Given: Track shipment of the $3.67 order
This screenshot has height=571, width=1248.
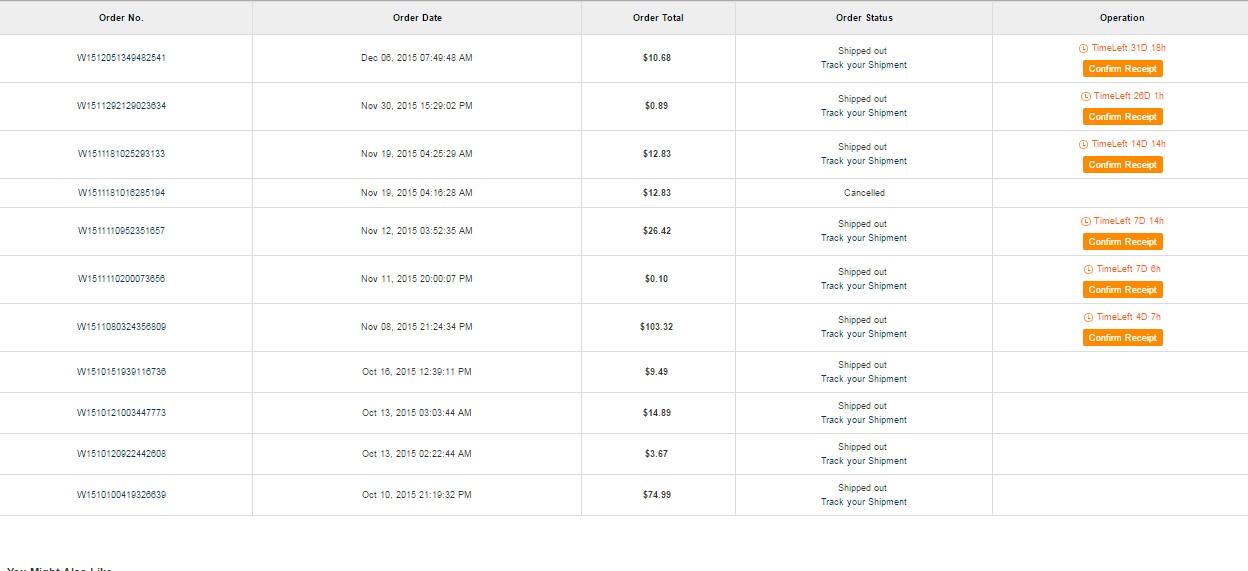Looking at the screenshot, I should click(x=864, y=461).
